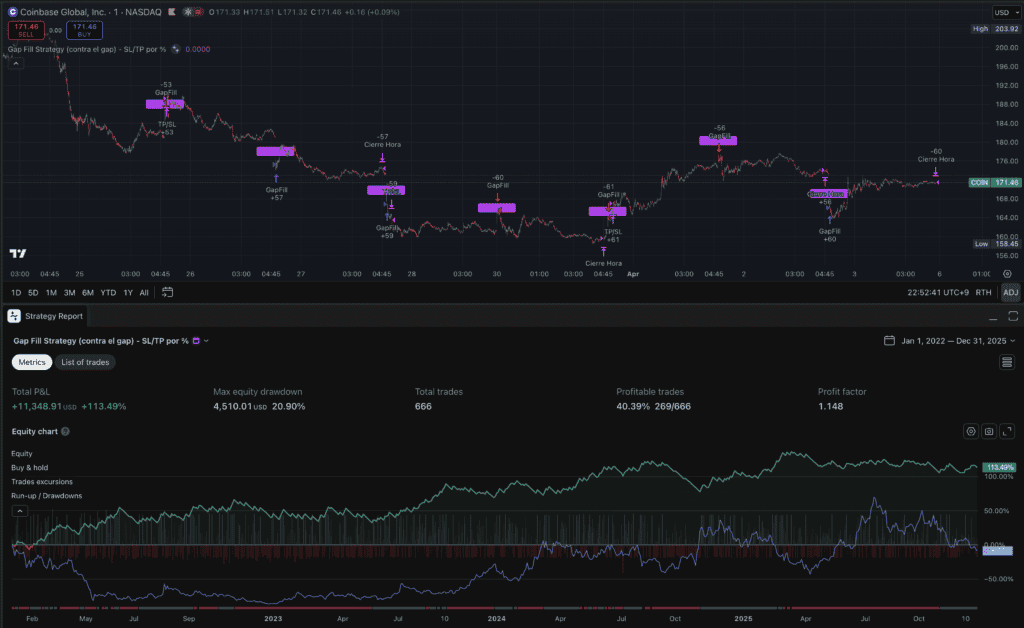
Task: Click the Equity chart help icon
Action: (x=65, y=432)
